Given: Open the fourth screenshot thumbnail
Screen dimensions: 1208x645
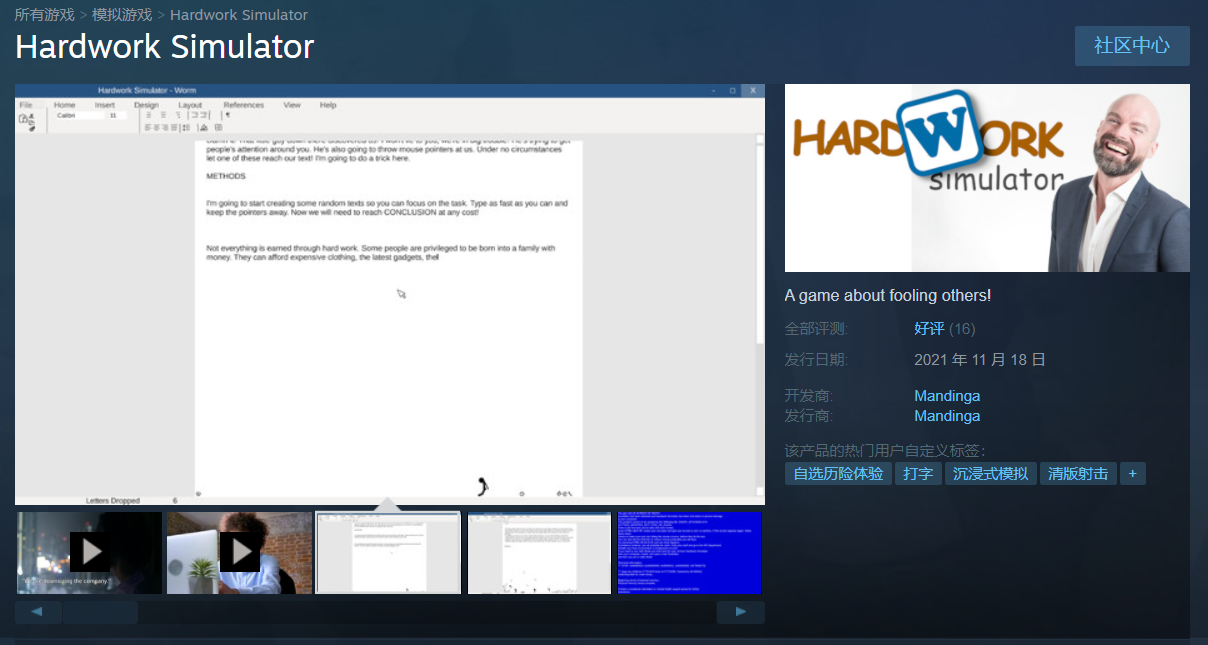Looking at the screenshot, I should (539, 553).
